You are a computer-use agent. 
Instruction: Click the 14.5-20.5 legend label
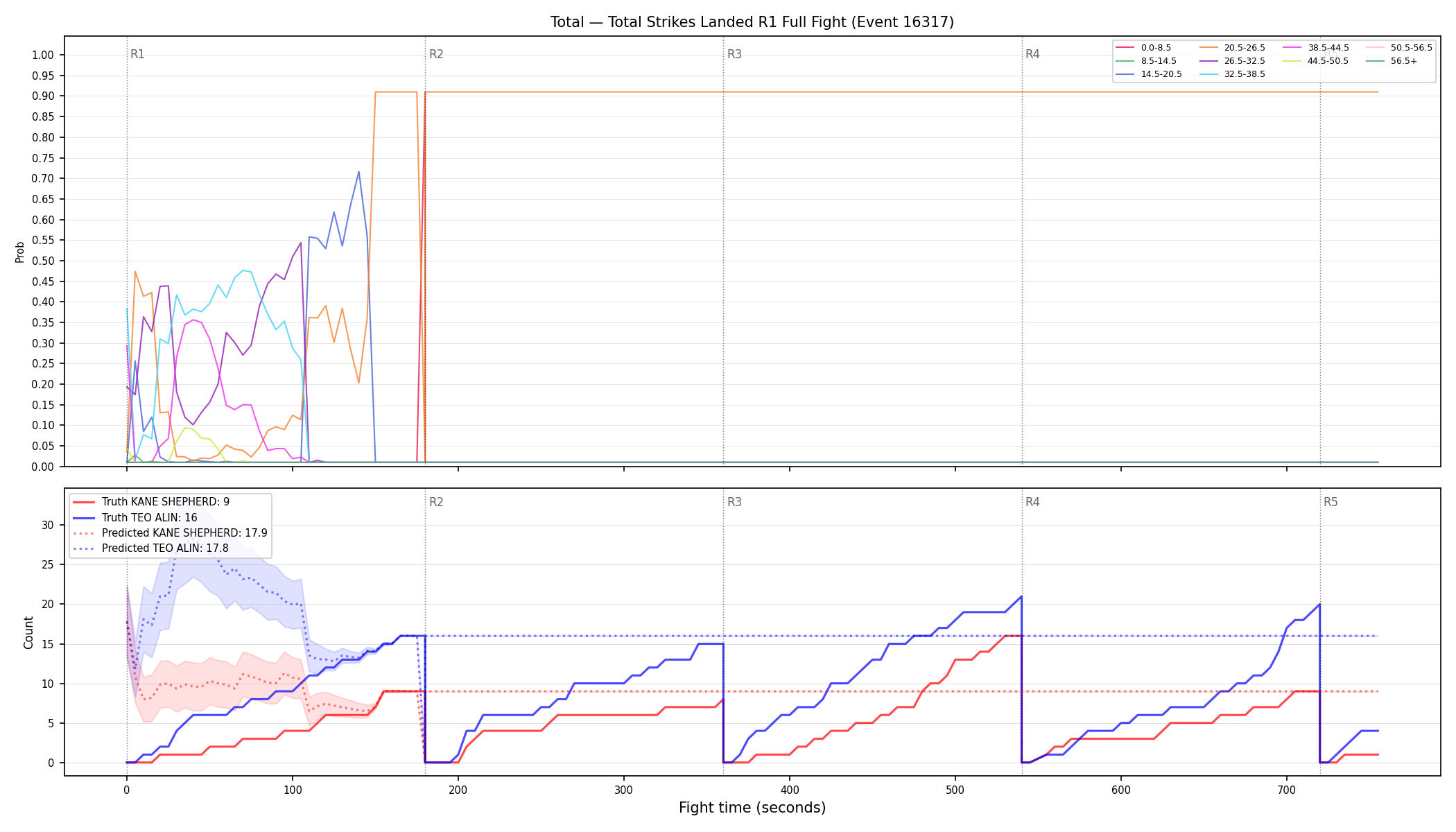1161,74
